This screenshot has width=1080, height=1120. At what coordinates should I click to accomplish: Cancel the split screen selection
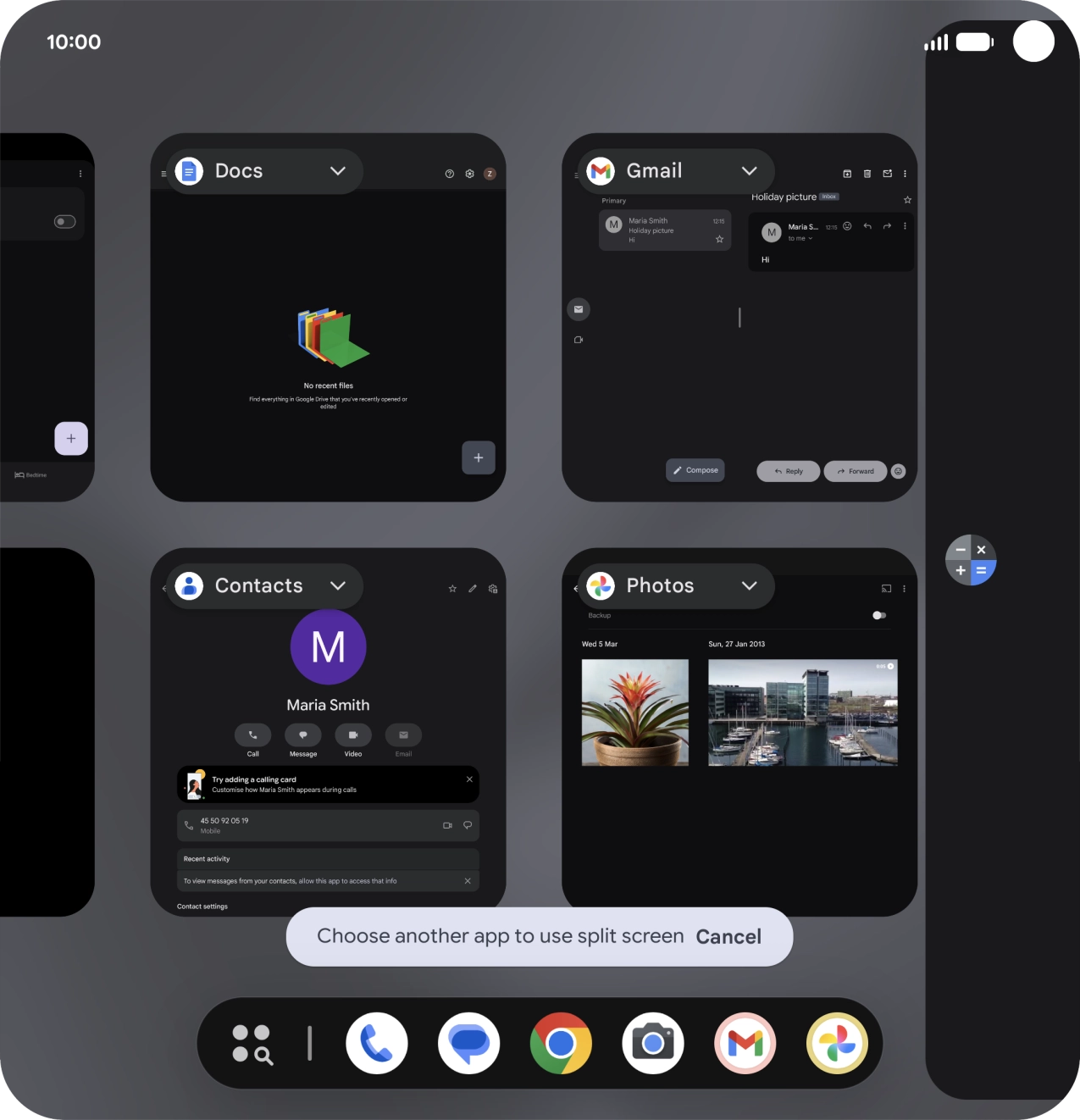[728, 937]
